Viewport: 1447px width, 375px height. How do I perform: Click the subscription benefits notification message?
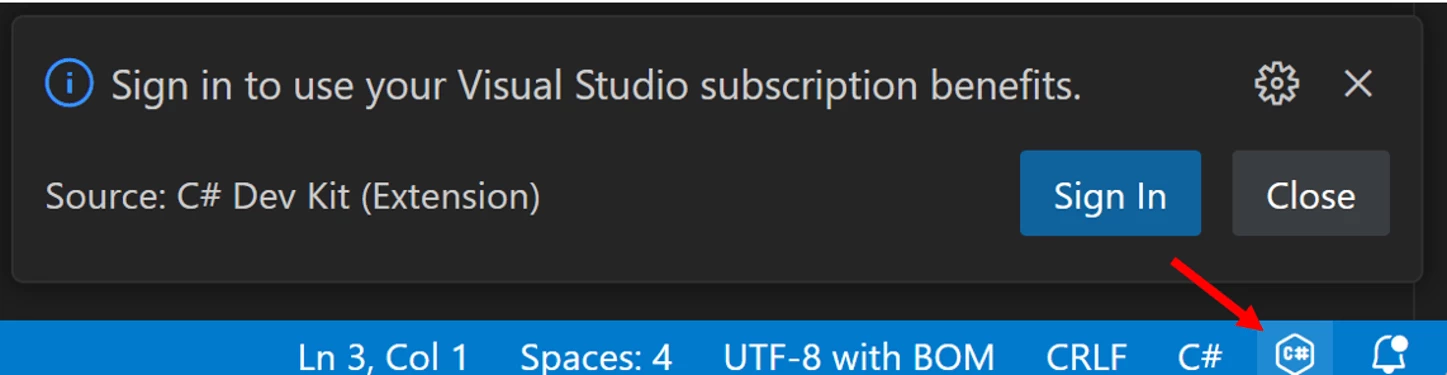click(596, 86)
